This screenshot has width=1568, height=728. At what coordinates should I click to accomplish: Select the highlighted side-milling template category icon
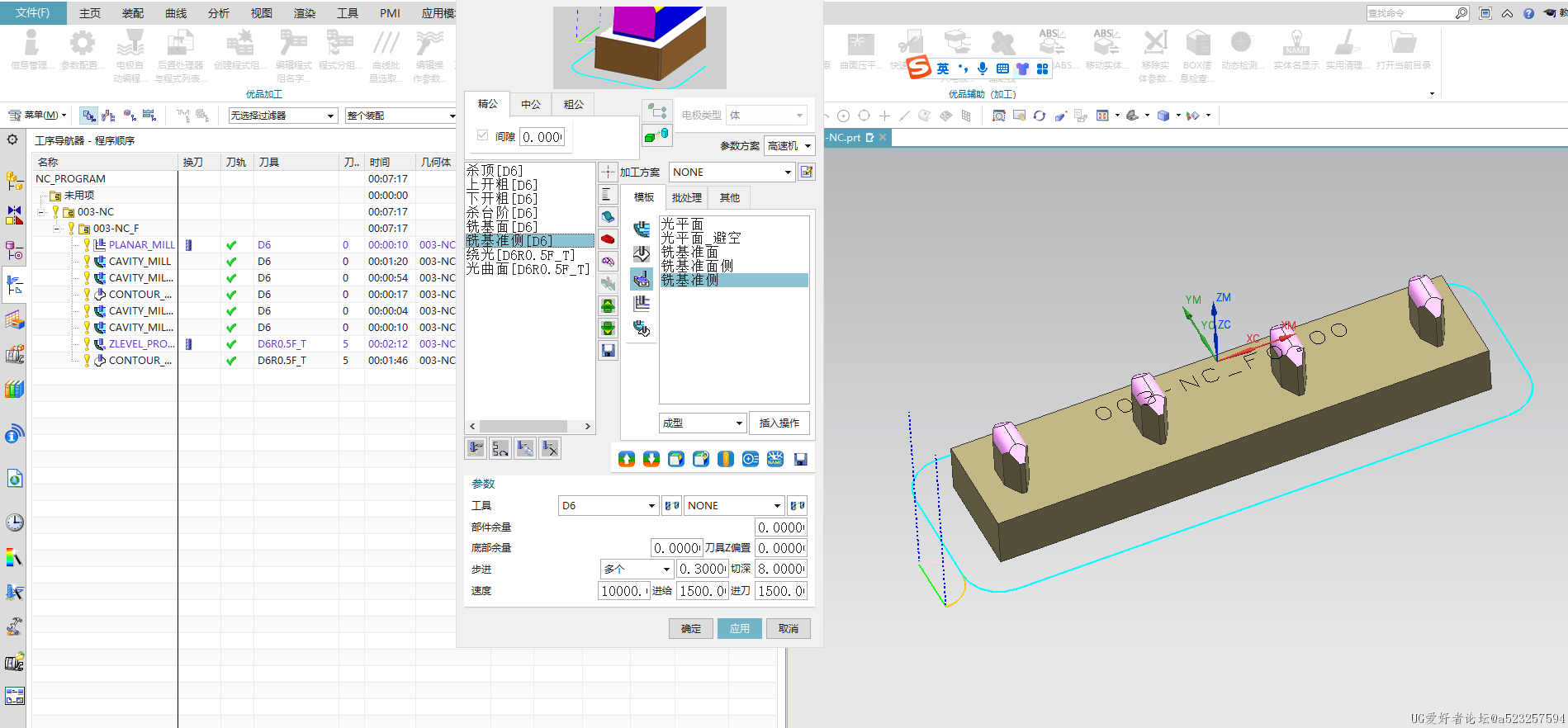pyautogui.click(x=642, y=279)
